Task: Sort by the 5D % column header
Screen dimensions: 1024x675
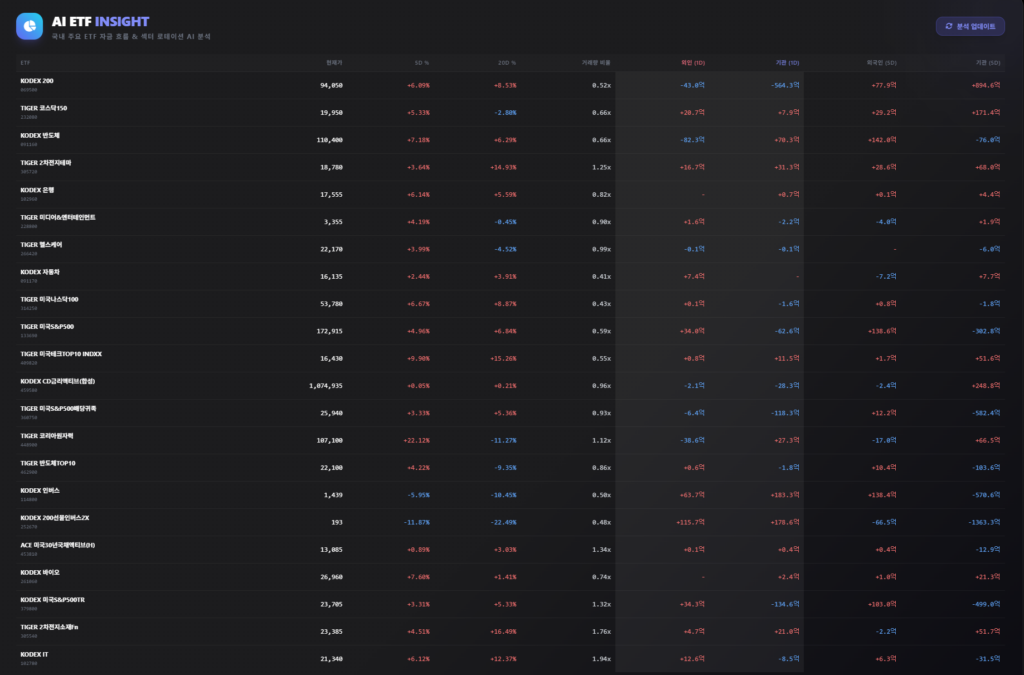Action: pyautogui.click(x=422, y=63)
